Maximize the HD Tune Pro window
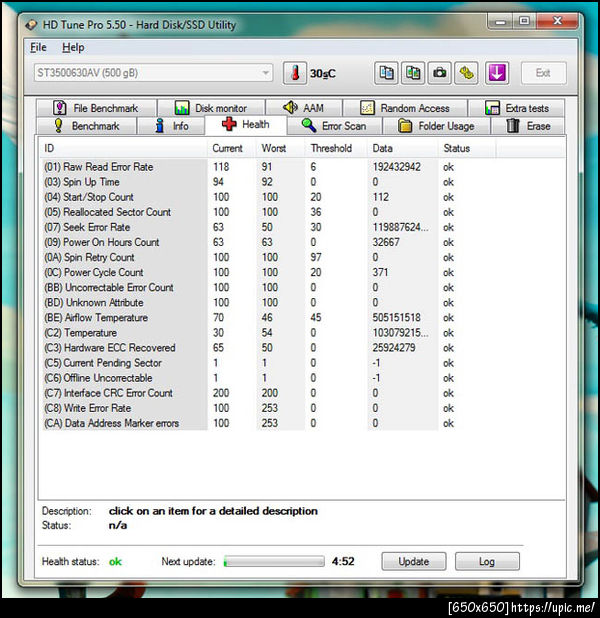The image size is (600, 618). tap(524, 21)
